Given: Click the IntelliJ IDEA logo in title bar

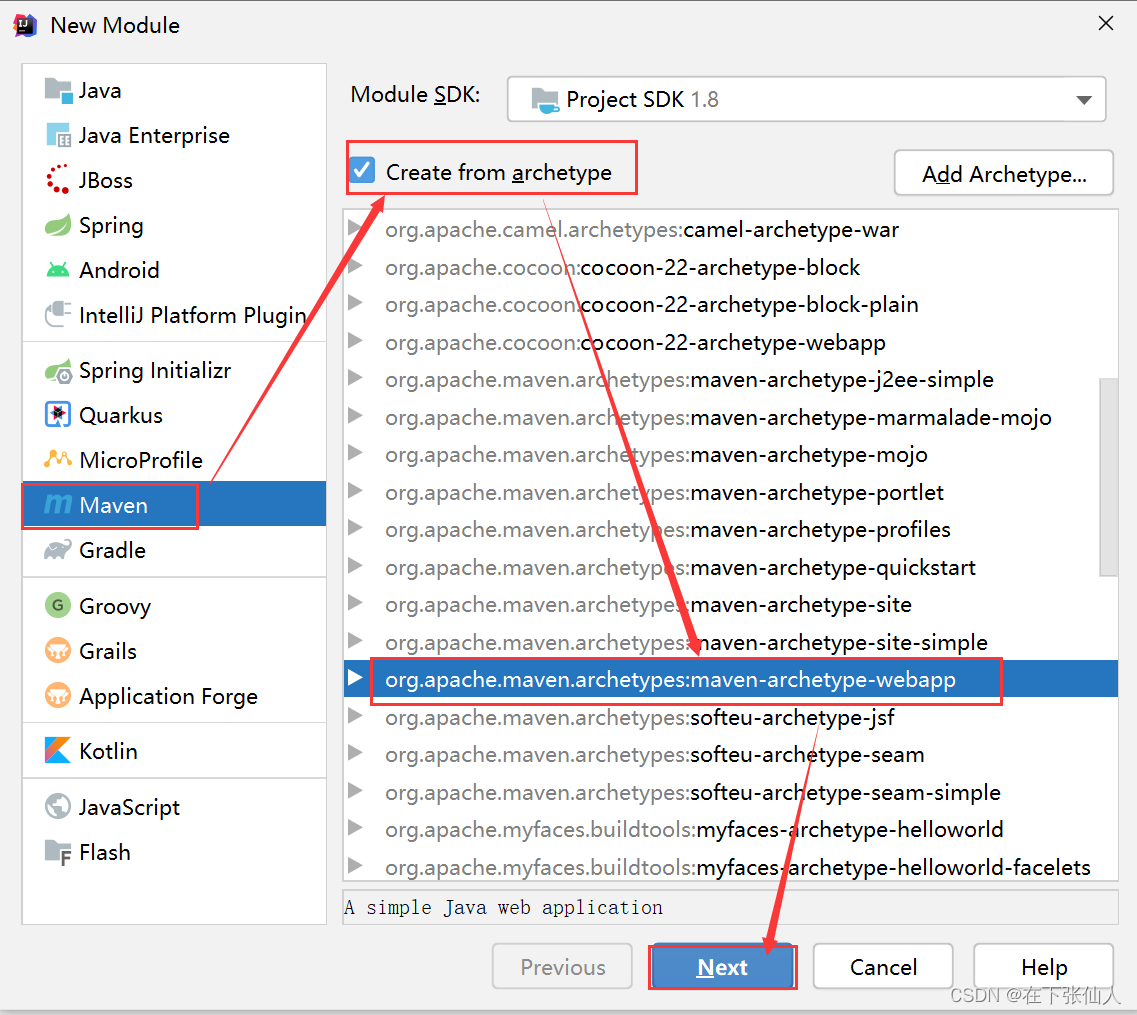Looking at the screenshot, I should [25, 25].
